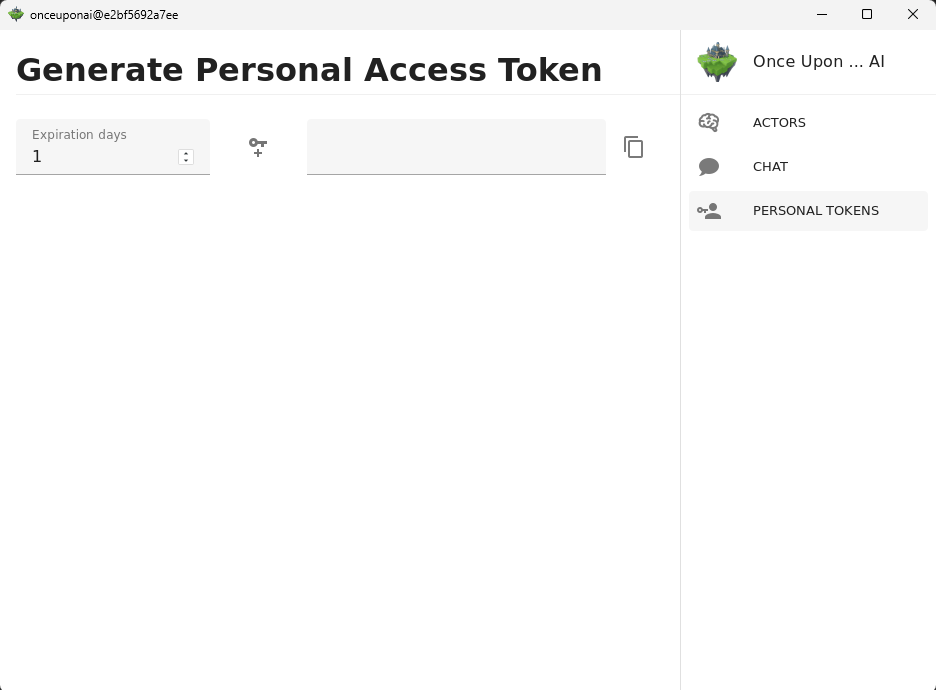The height and width of the screenshot is (690, 936).
Task: Go to the CHAT menu entry
Action: tap(770, 167)
